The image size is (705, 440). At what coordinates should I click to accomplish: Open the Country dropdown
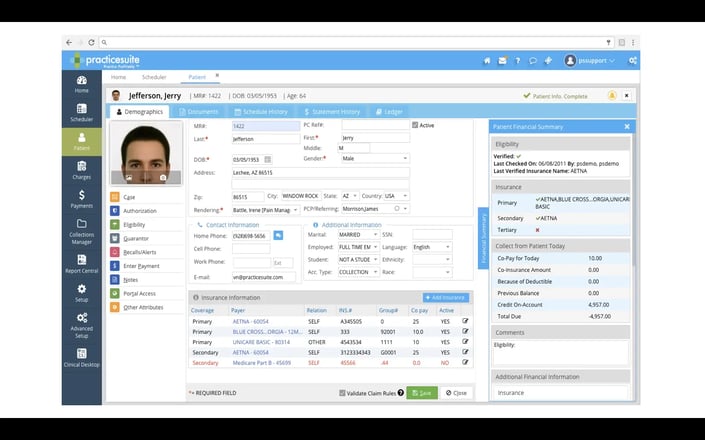coord(396,196)
